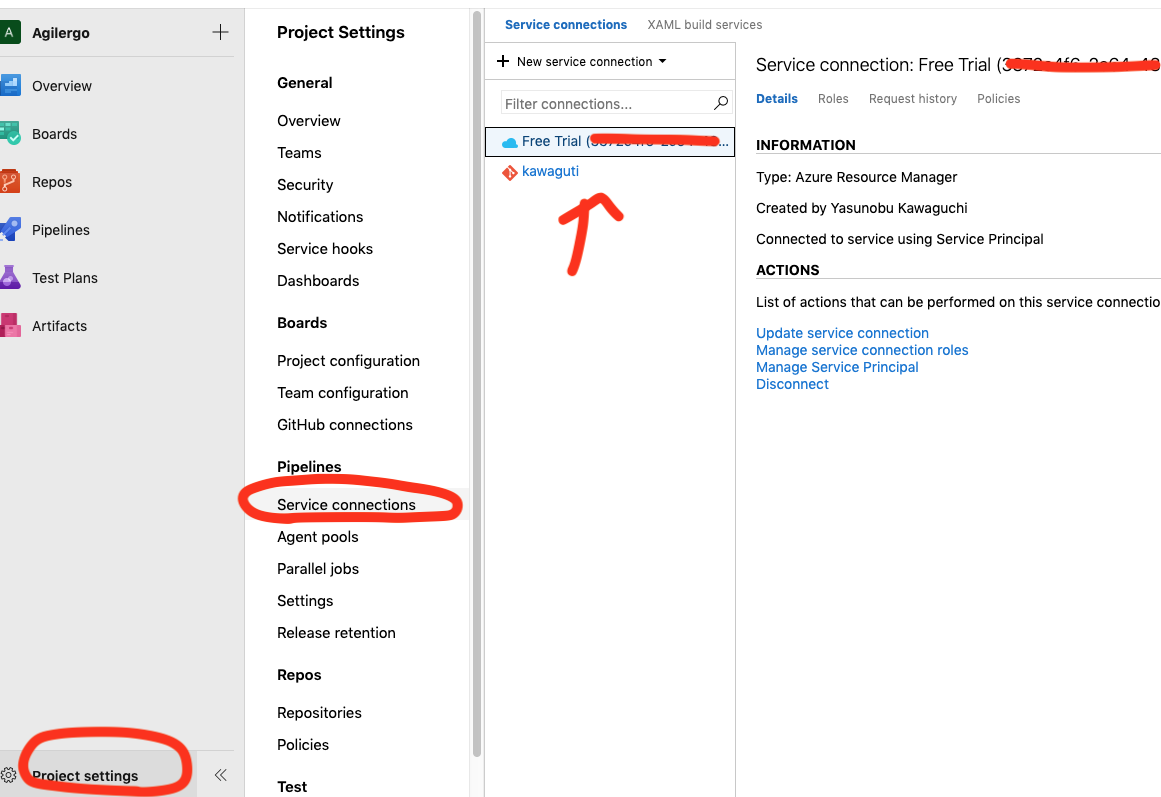Go to Overview in left navigation
The image size is (1161, 797).
point(61,86)
